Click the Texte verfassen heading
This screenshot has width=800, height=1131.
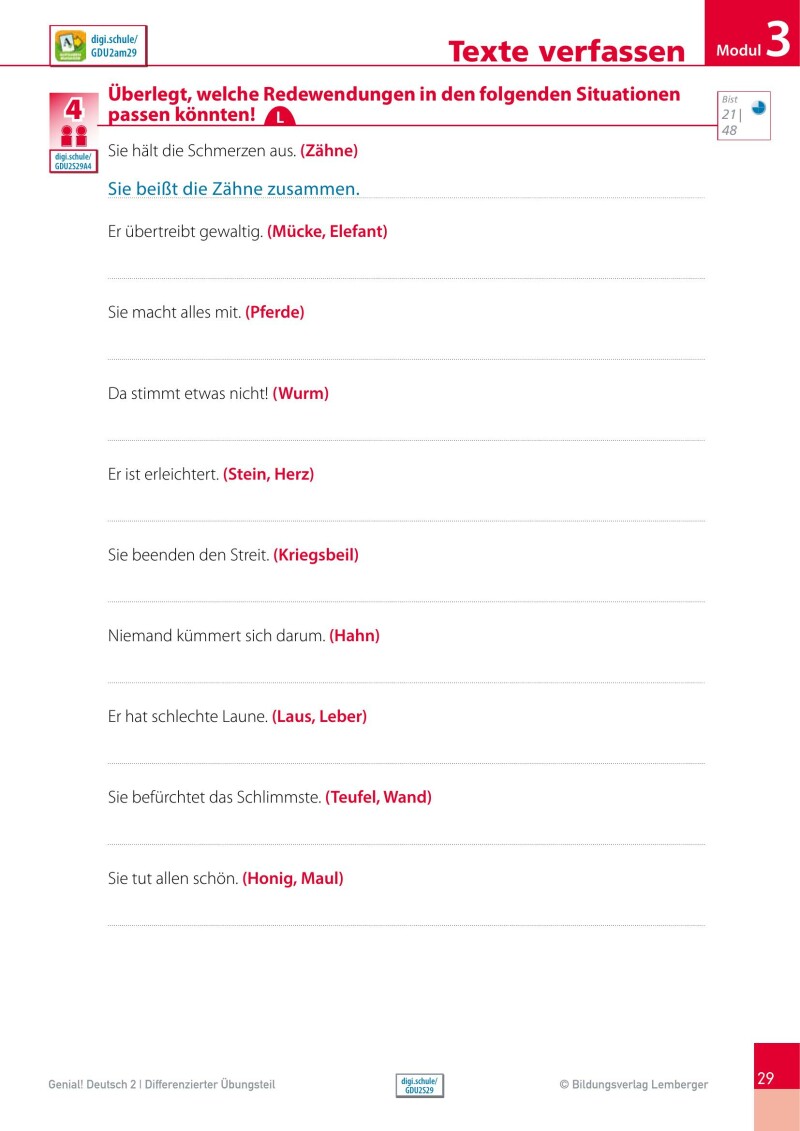tap(566, 50)
